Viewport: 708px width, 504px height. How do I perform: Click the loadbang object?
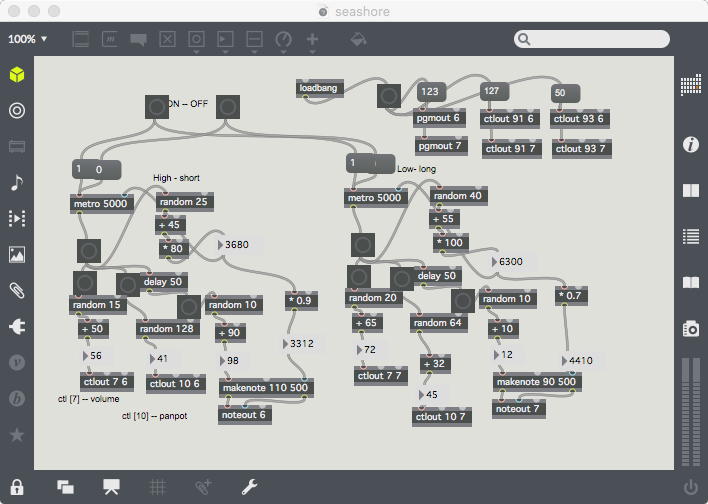pos(319,89)
